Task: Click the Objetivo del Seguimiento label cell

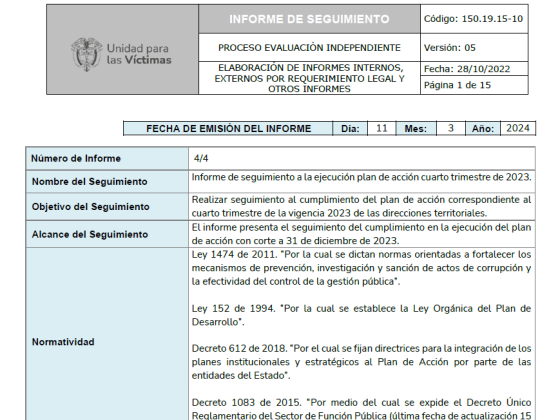Action: (107, 206)
